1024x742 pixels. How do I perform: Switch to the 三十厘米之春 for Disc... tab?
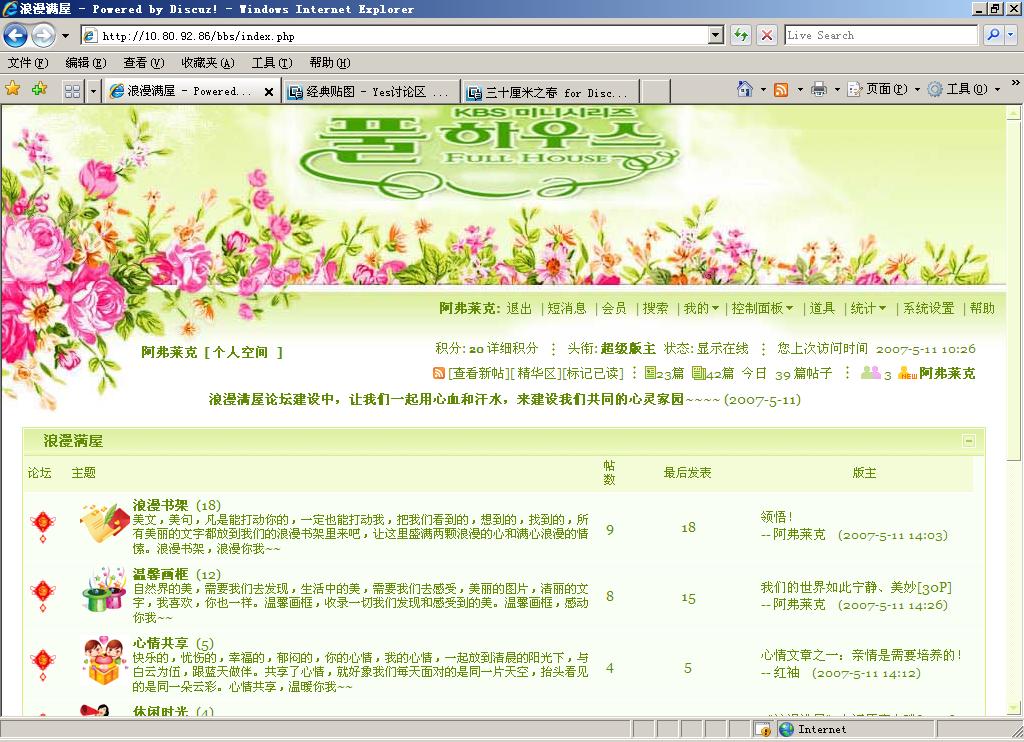pos(550,92)
